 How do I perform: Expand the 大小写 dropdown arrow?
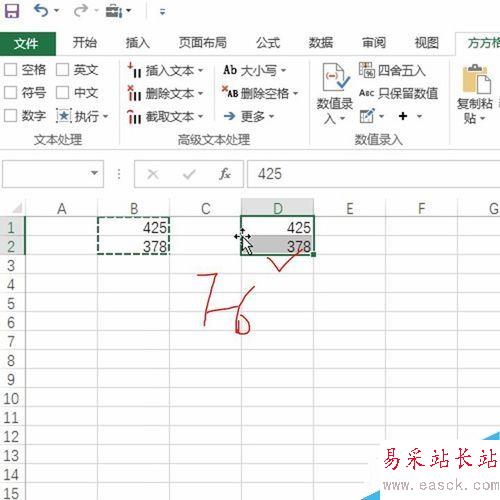[x=283, y=70]
